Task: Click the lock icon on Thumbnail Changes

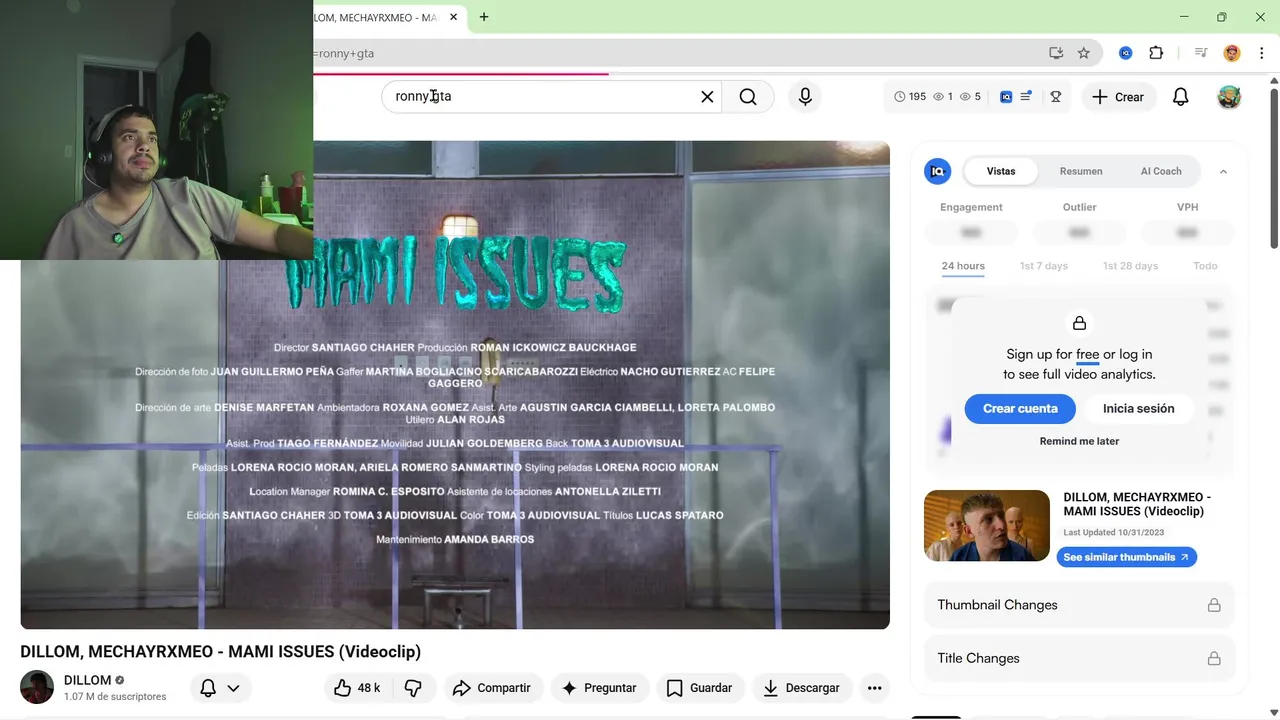Action: [x=1213, y=605]
